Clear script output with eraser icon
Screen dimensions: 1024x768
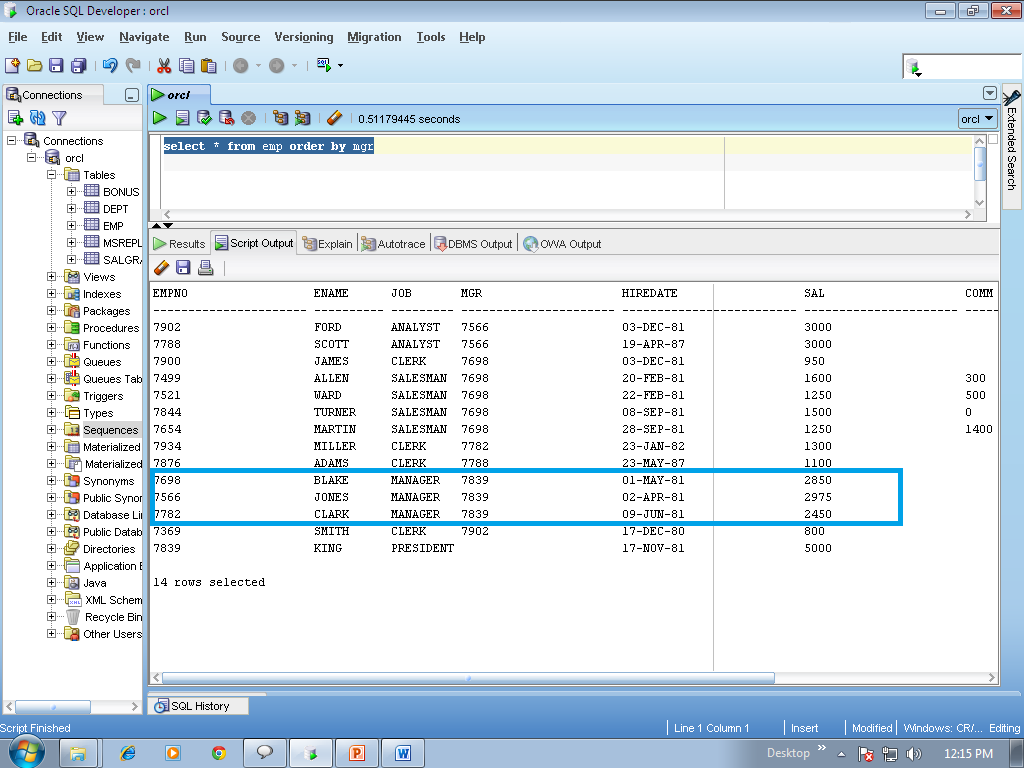pyautogui.click(x=161, y=267)
